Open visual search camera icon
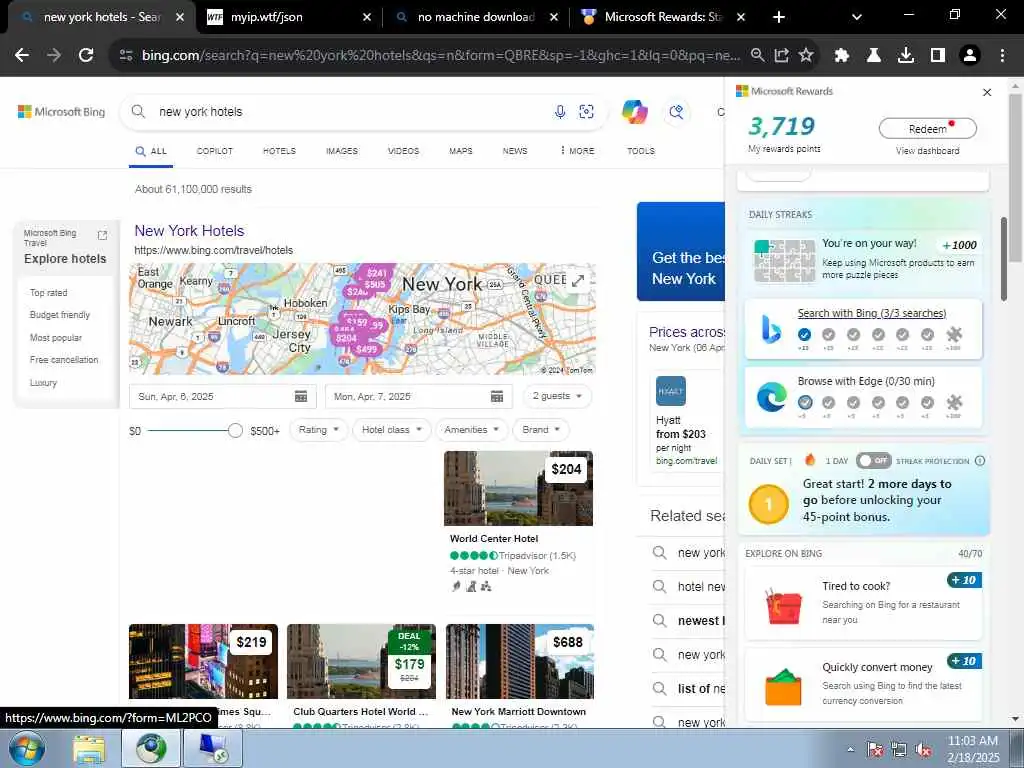The height and width of the screenshot is (768, 1024). click(586, 112)
